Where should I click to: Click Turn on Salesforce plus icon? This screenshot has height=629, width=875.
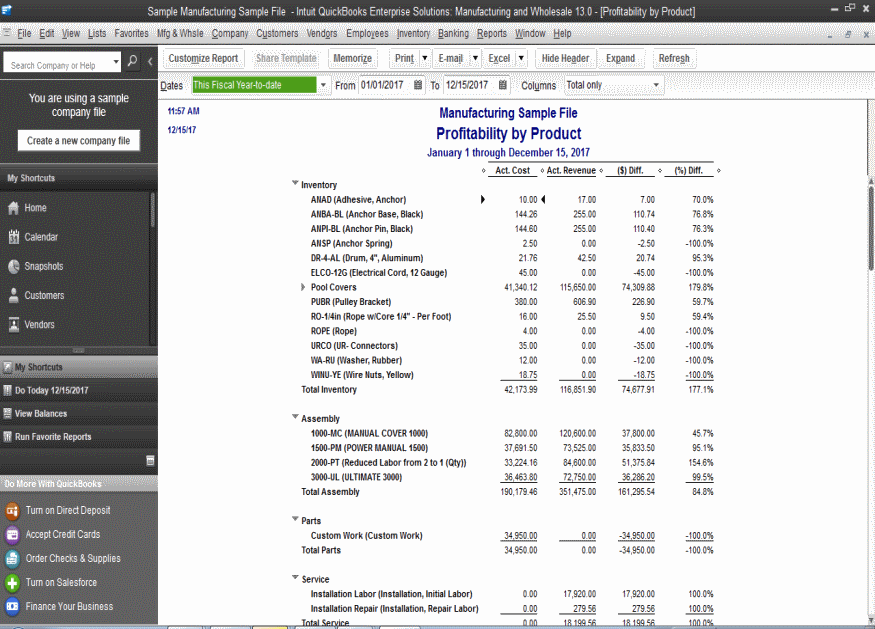12,583
